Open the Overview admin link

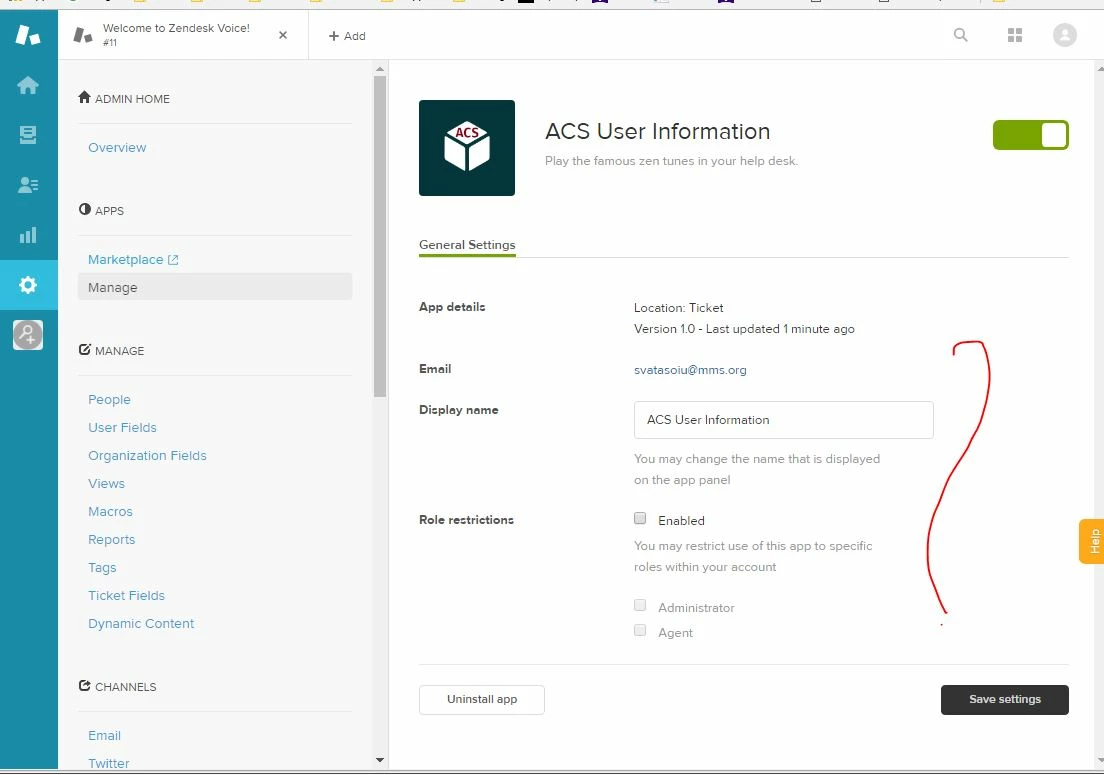click(117, 148)
